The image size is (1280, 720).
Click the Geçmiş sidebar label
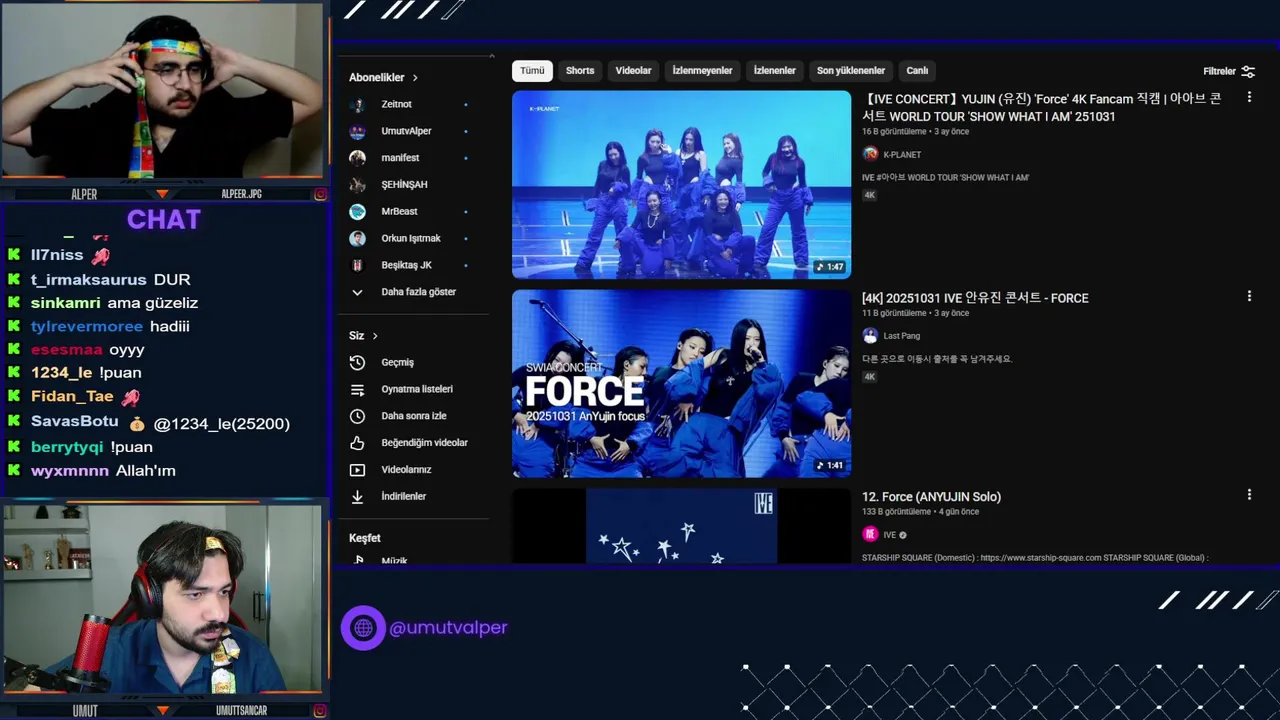[x=397, y=362]
